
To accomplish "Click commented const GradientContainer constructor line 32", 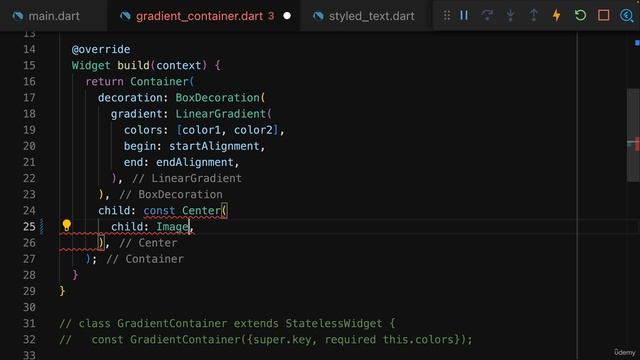I will [266, 340].
